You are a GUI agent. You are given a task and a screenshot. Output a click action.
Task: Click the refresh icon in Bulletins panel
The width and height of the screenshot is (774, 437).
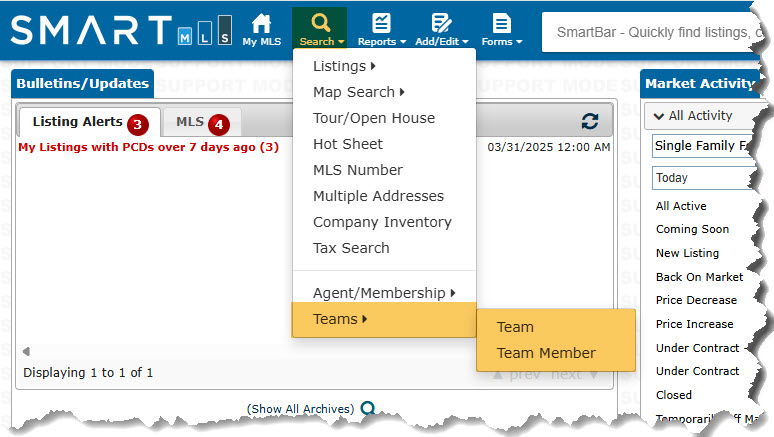tap(590, 121)
